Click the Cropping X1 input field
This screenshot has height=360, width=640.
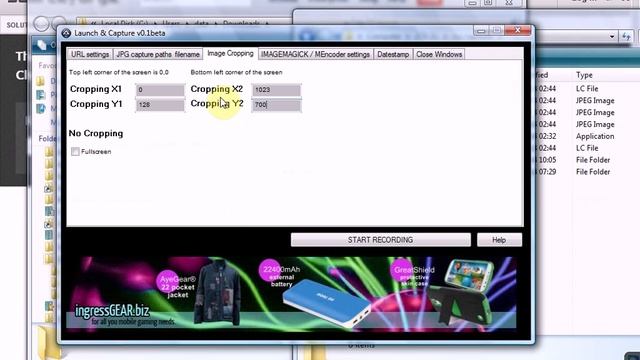pyautogui.click(x=160, y=90)
